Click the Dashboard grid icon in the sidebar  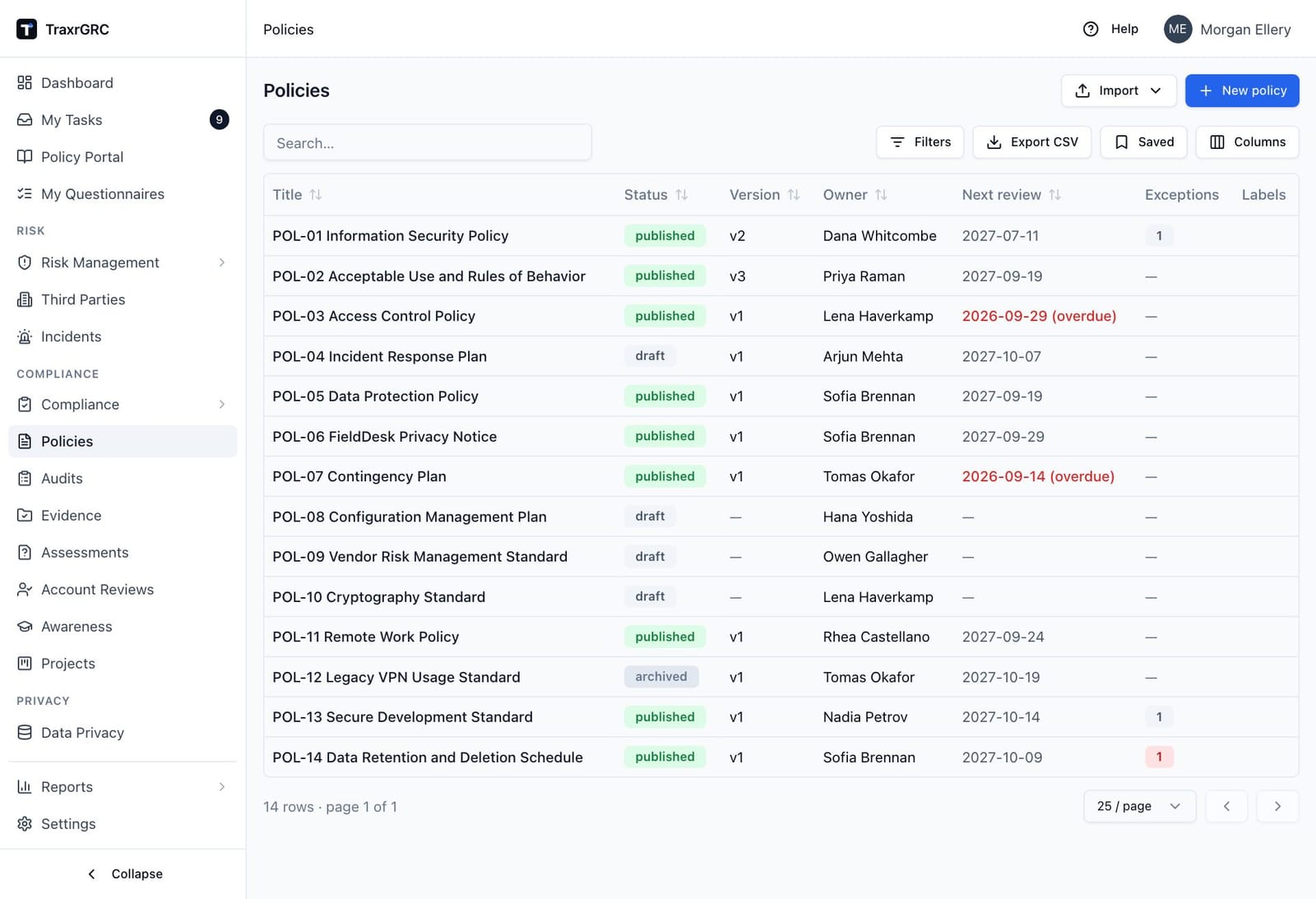(25, 82)
